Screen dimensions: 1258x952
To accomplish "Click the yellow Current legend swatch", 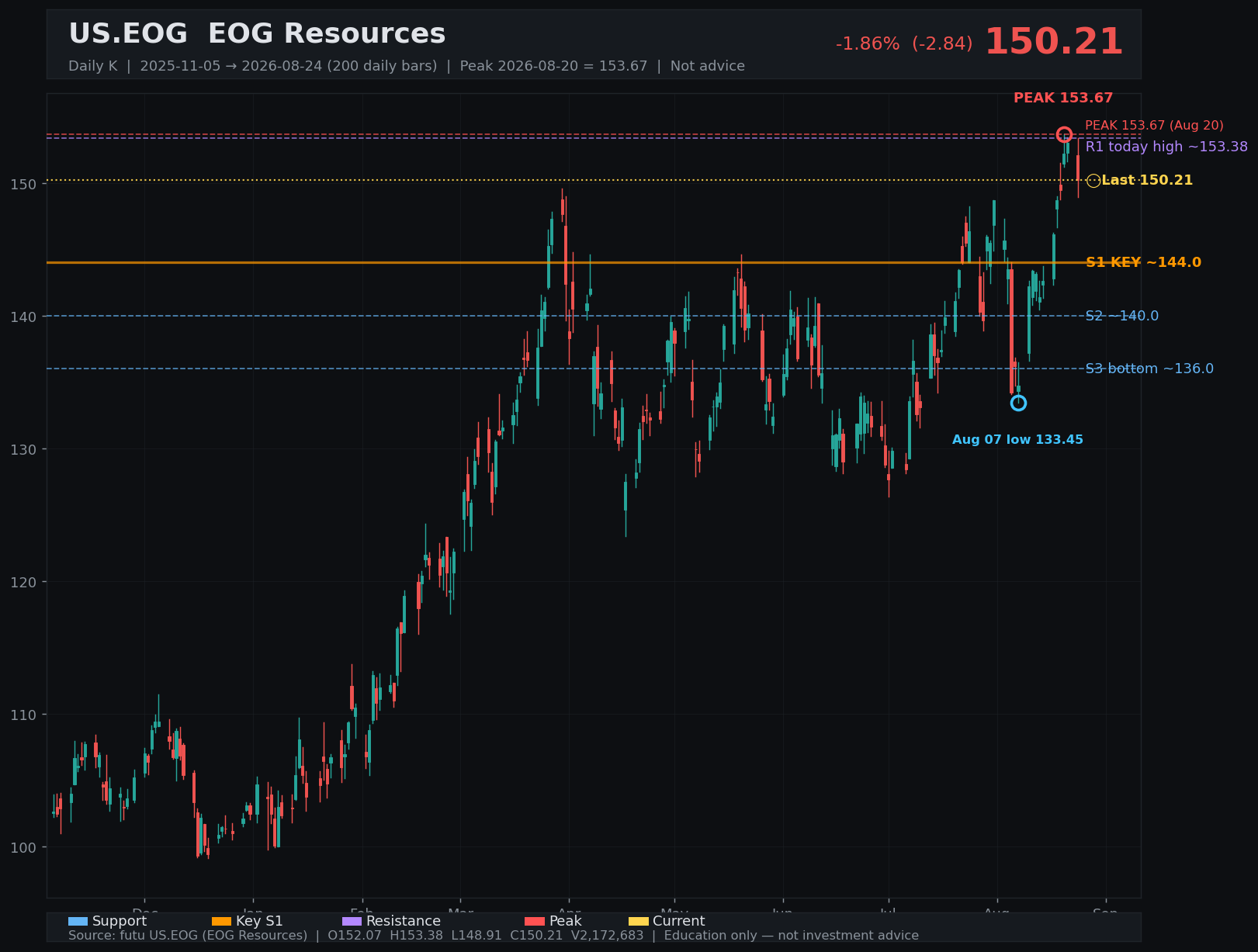I will pos(638,922).
